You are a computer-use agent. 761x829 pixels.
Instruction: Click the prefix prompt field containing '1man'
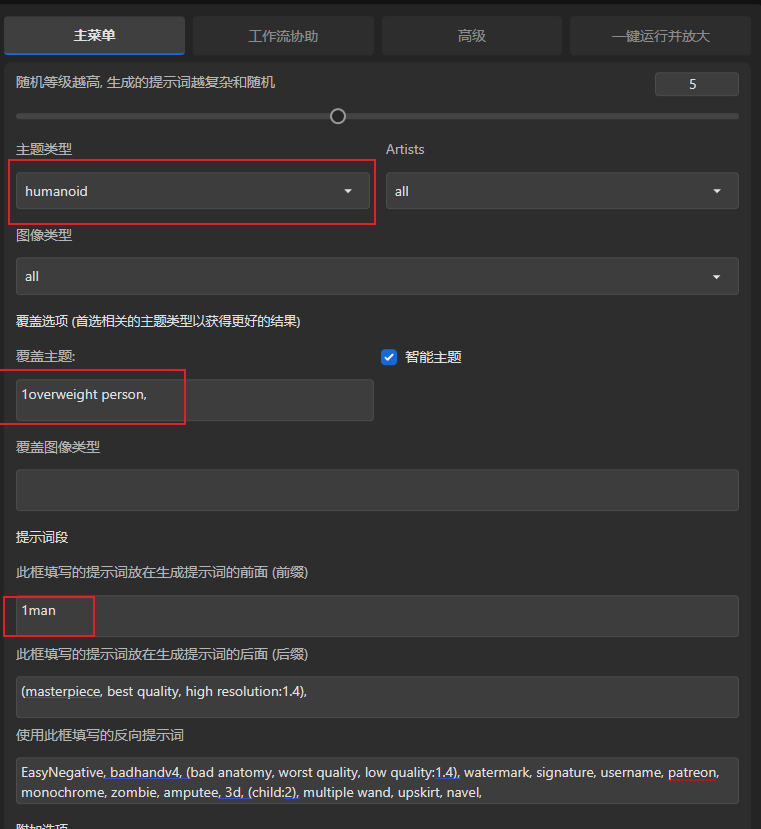click(x=377, y=616)
